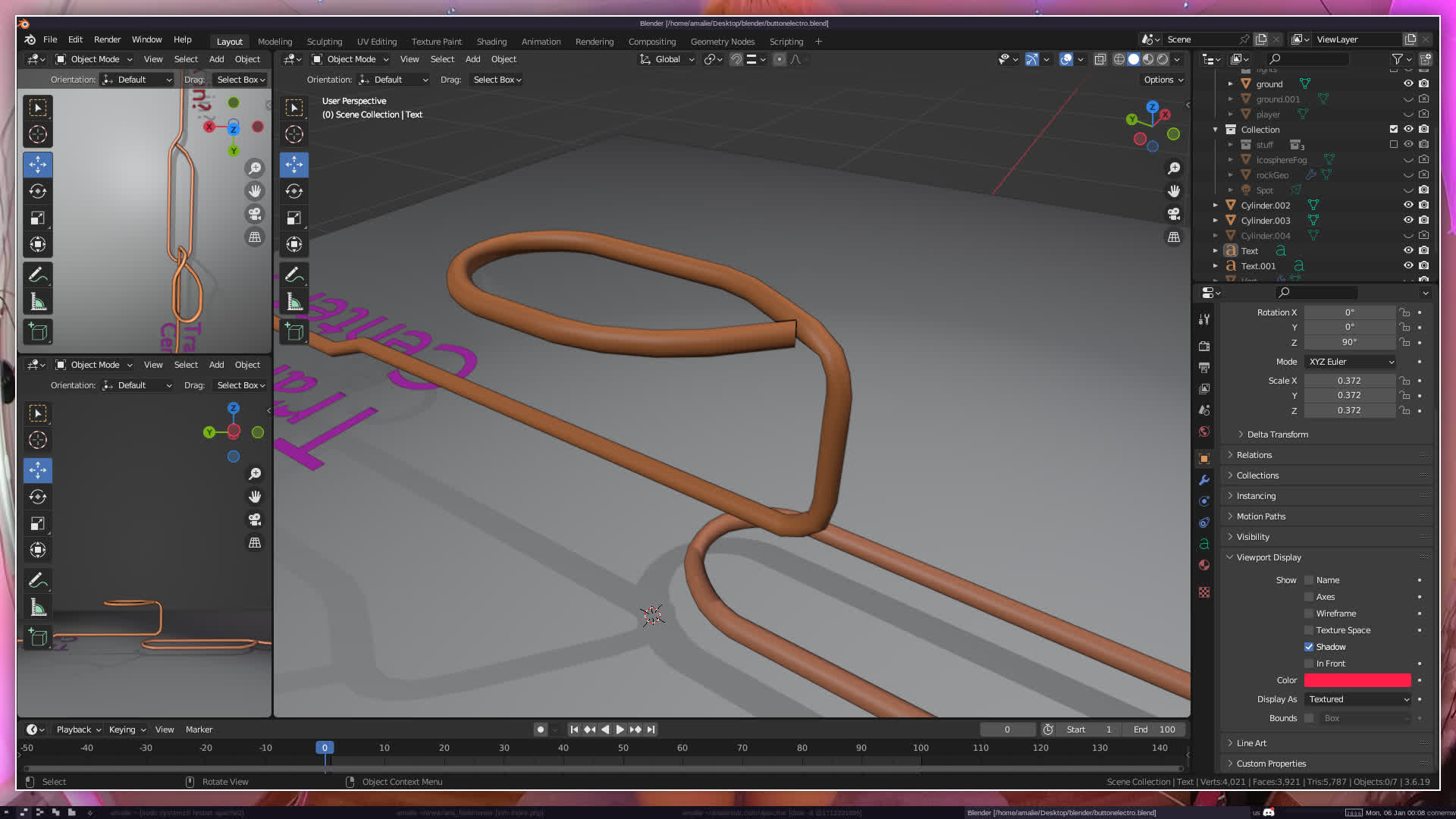Click the Scale X value field
This screenshot has width=1456, height=819.
click(1349, 381)
